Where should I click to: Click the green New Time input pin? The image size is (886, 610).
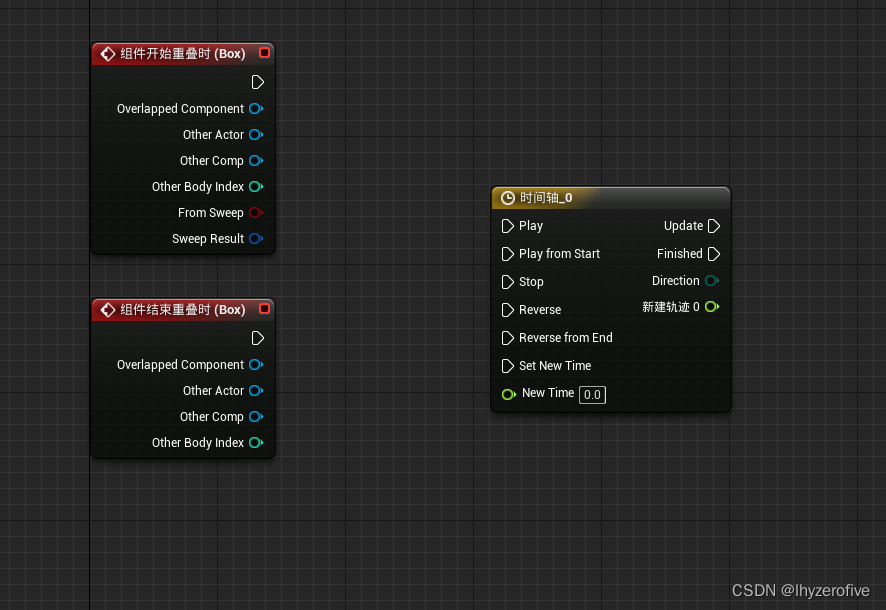click(x=509, y=394)
